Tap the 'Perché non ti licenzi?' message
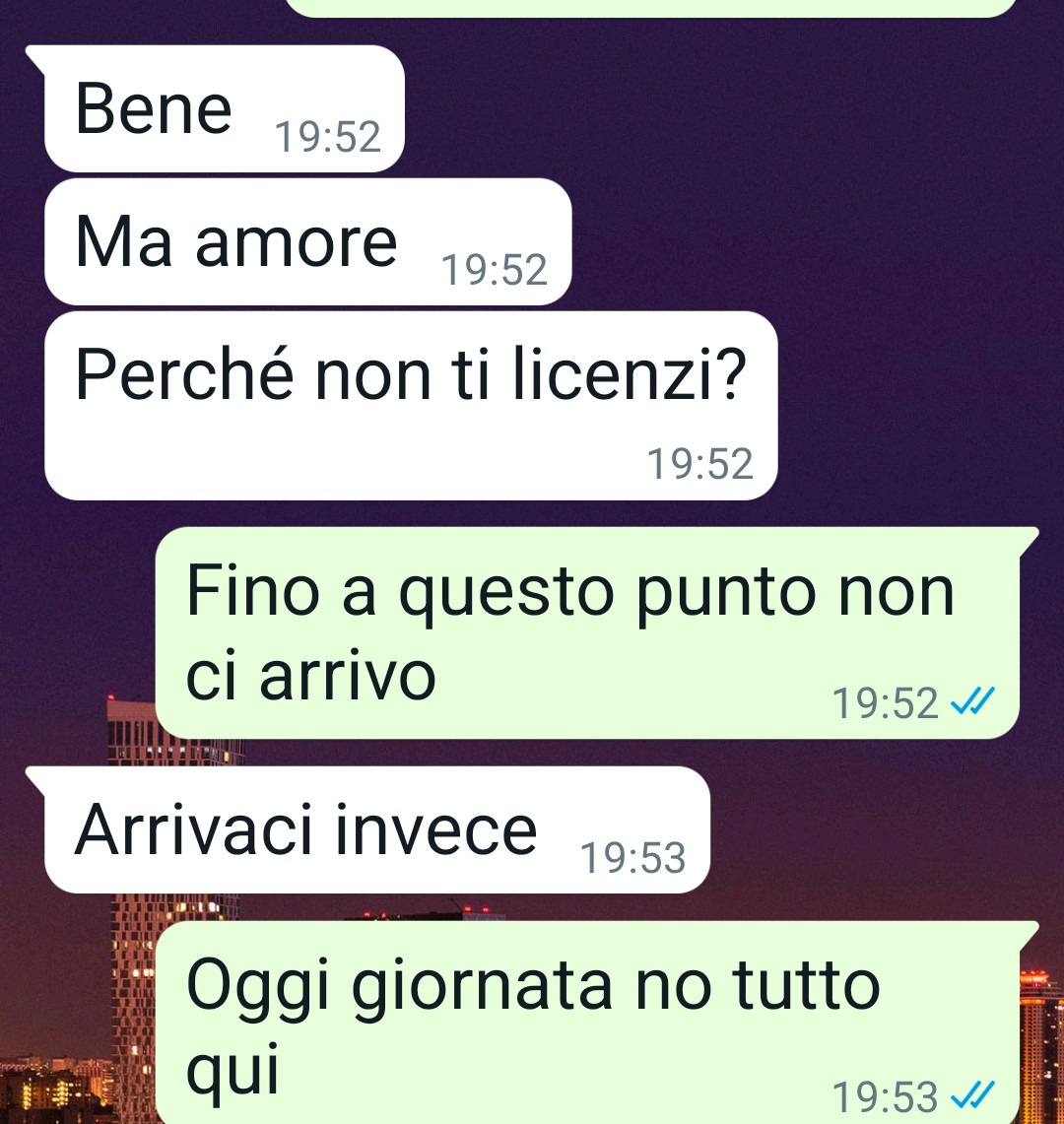 coord(411,406)
